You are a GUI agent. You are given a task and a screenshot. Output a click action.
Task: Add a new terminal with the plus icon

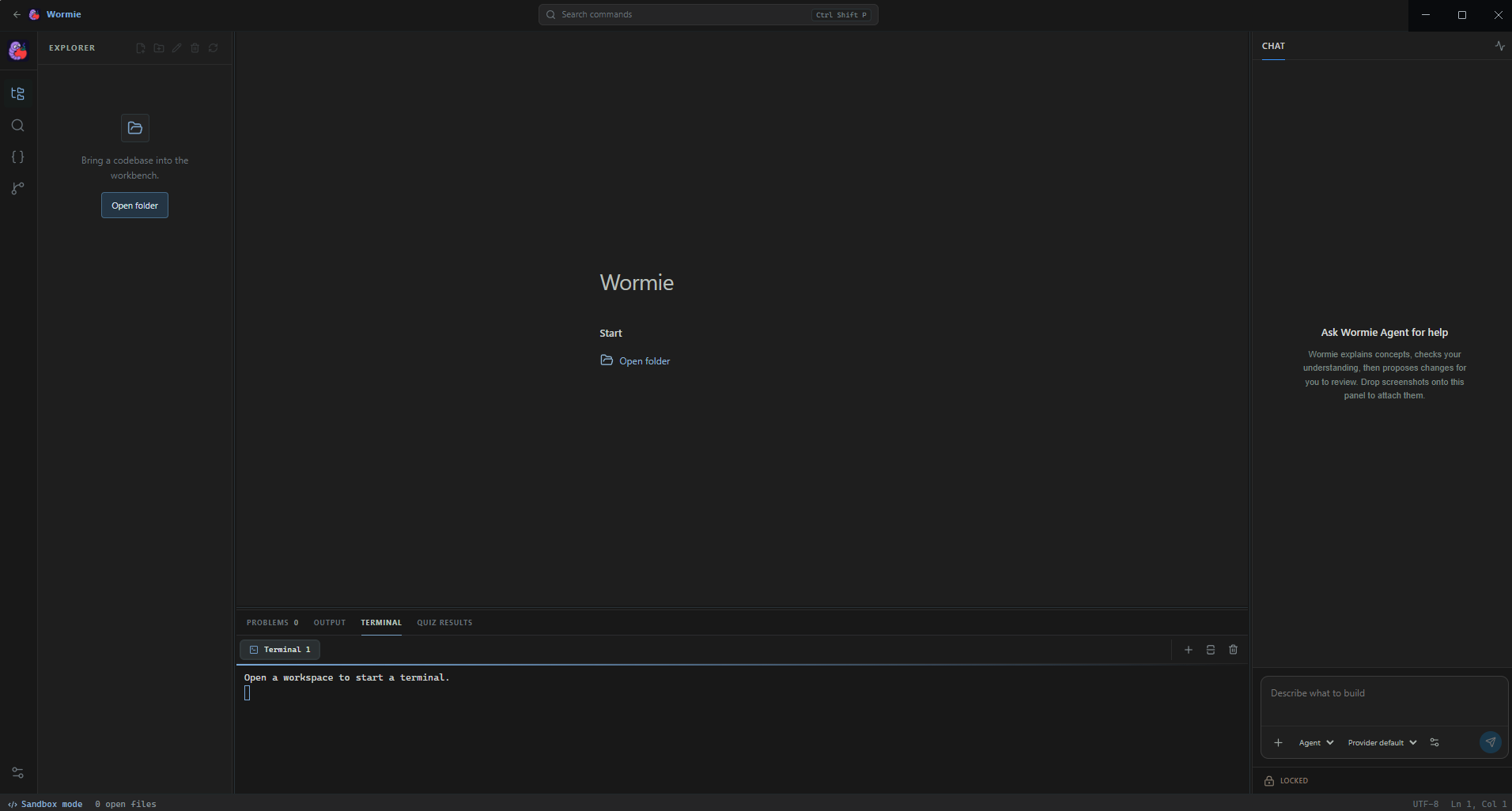pos(1189,650)
